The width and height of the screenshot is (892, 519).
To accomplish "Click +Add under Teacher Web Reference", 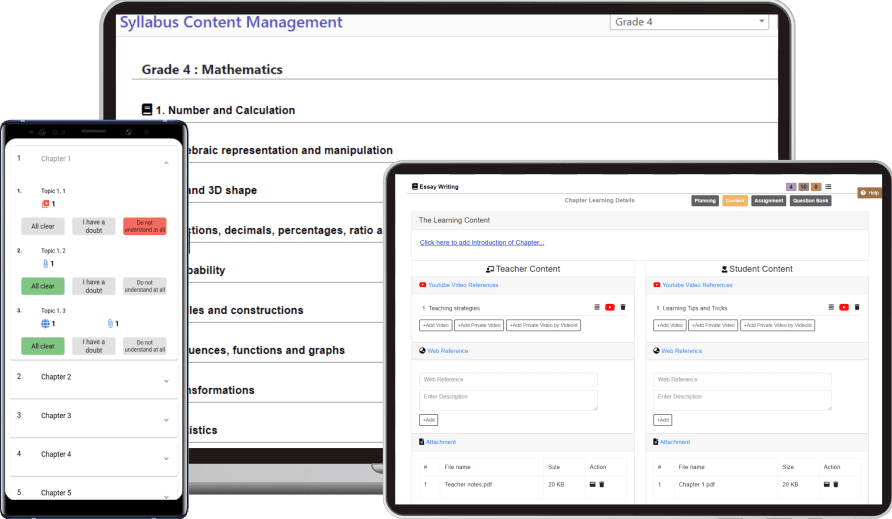I will [x=428, y=420].
